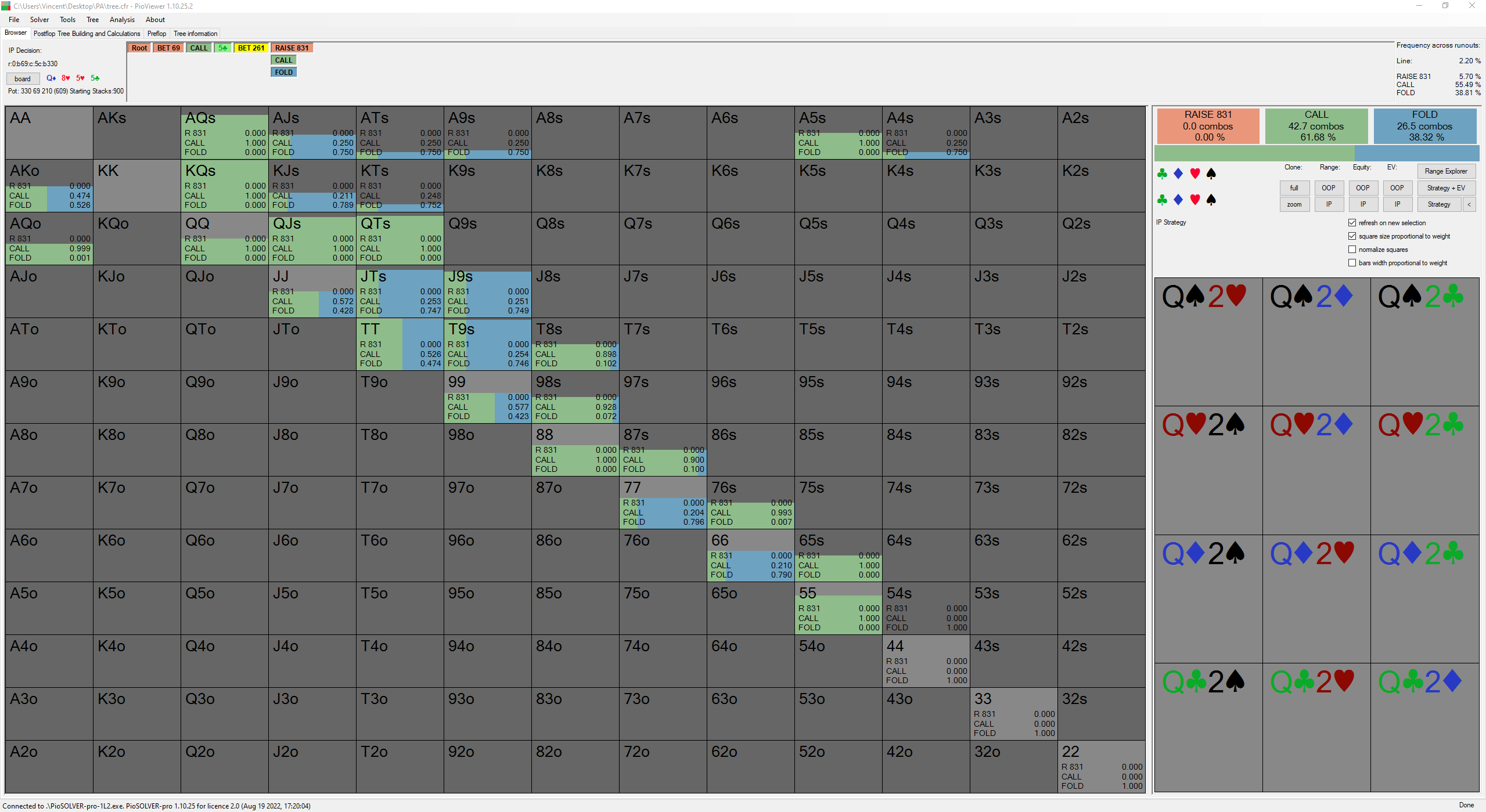Viewport: 1486px width, 812px height.
Task: Click the black spade icon in top suit row
Action: 1211,174
